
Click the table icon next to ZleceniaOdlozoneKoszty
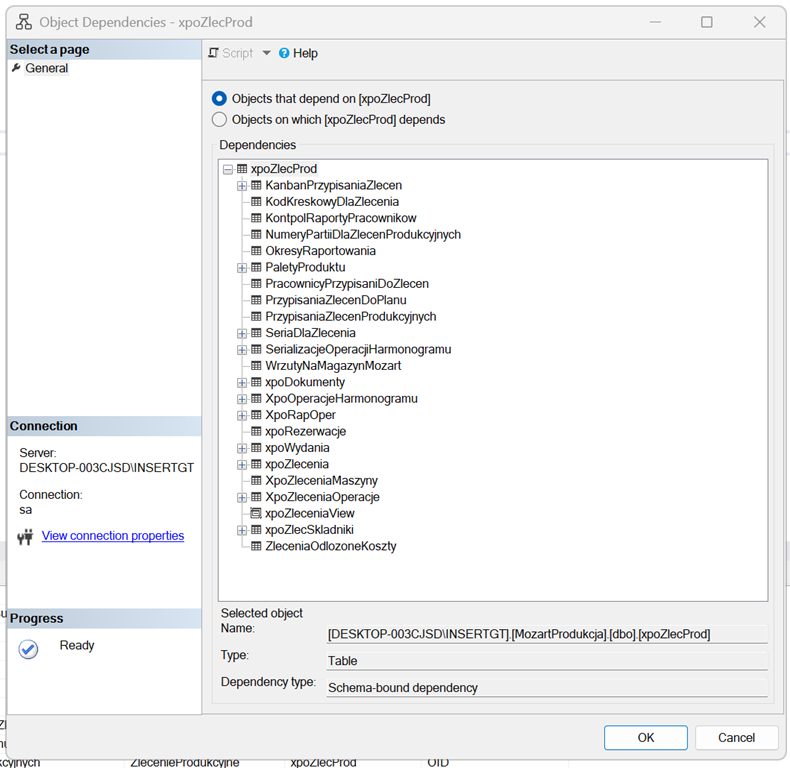point(256,546)
